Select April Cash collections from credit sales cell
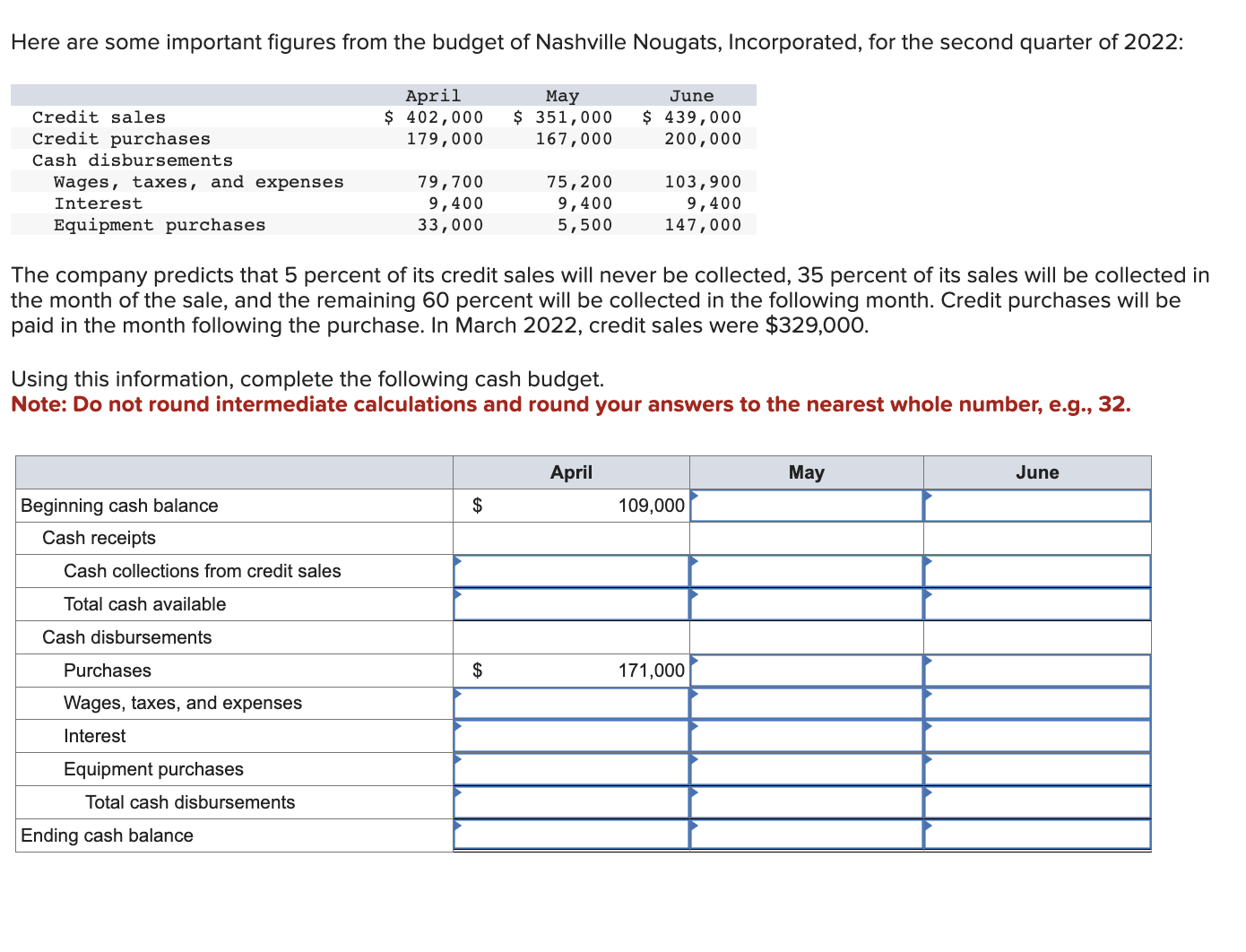This screenshot has height=952, width=1246. 571,571
